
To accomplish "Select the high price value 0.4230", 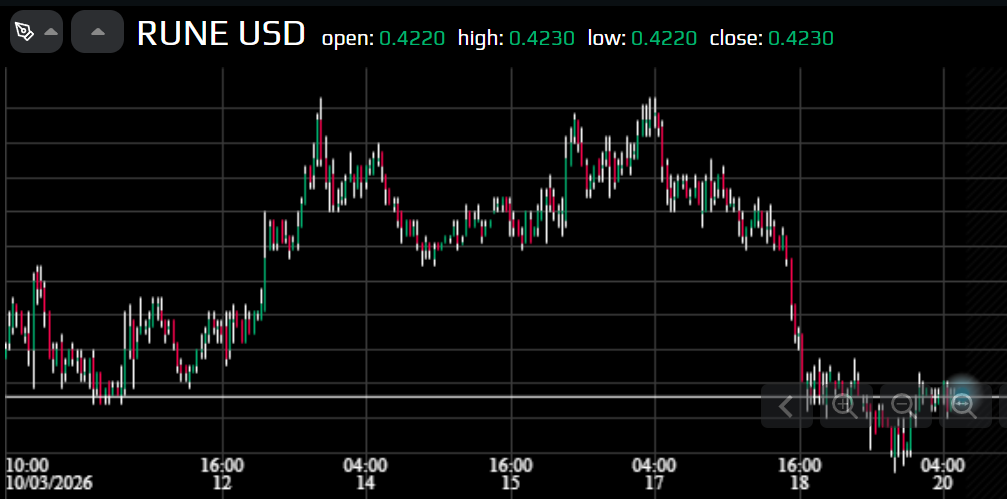I will 542,39.
